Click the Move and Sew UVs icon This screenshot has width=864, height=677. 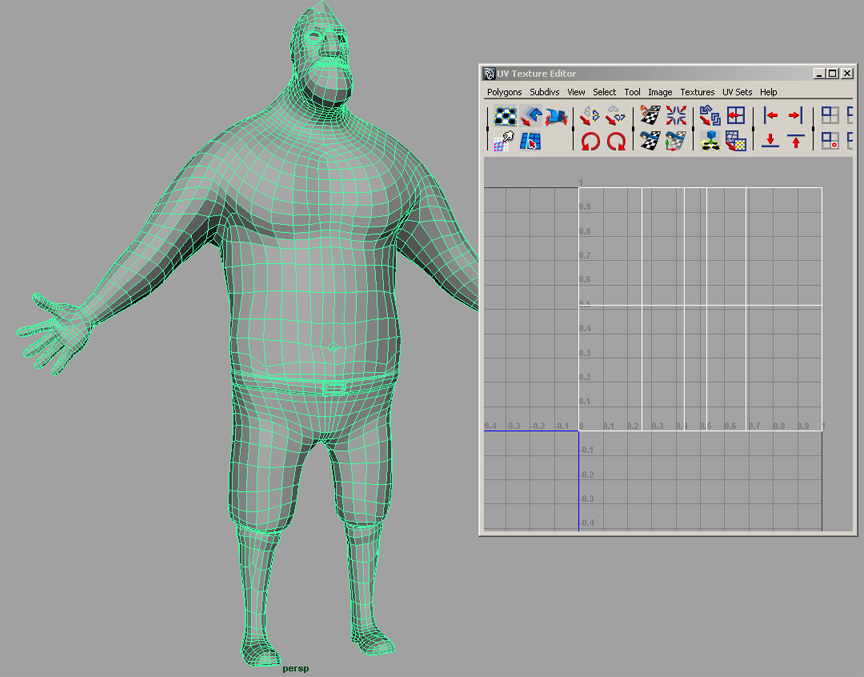click(676, 141)
